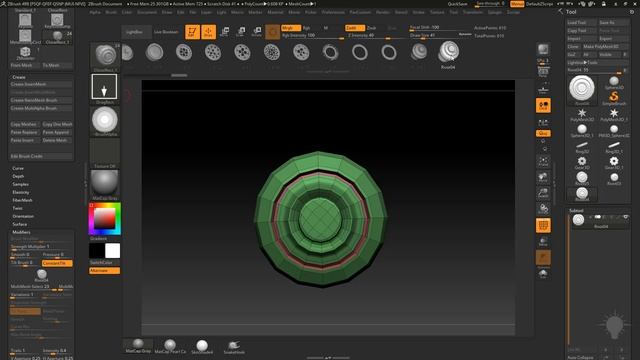Toggle the Mrgb channel button

click(x=291, y=28)
